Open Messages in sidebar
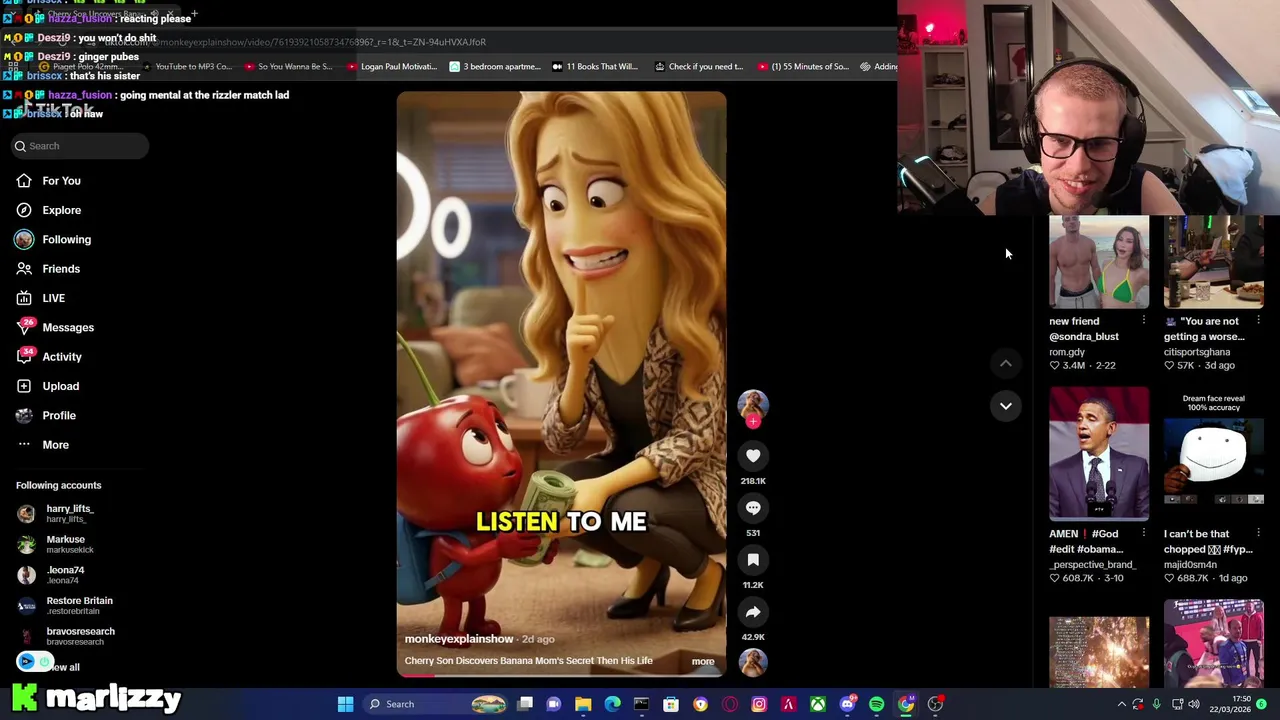Image resolution: width=1280 pixels, height=720 pixels. [x=55, y=327]
